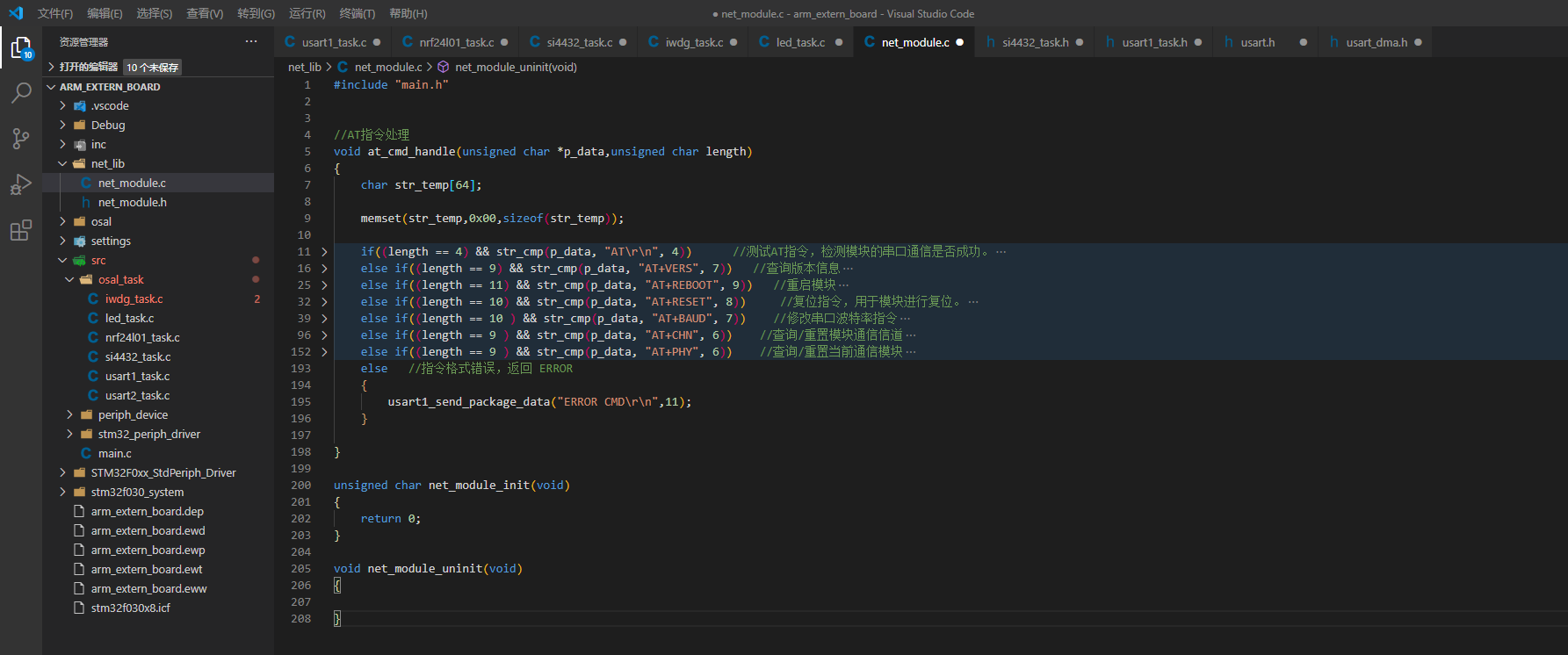This screenshot has height=655, width=1568.
Task: Click the explorer panel more actions ellipsis
Action: click(251, 41)
